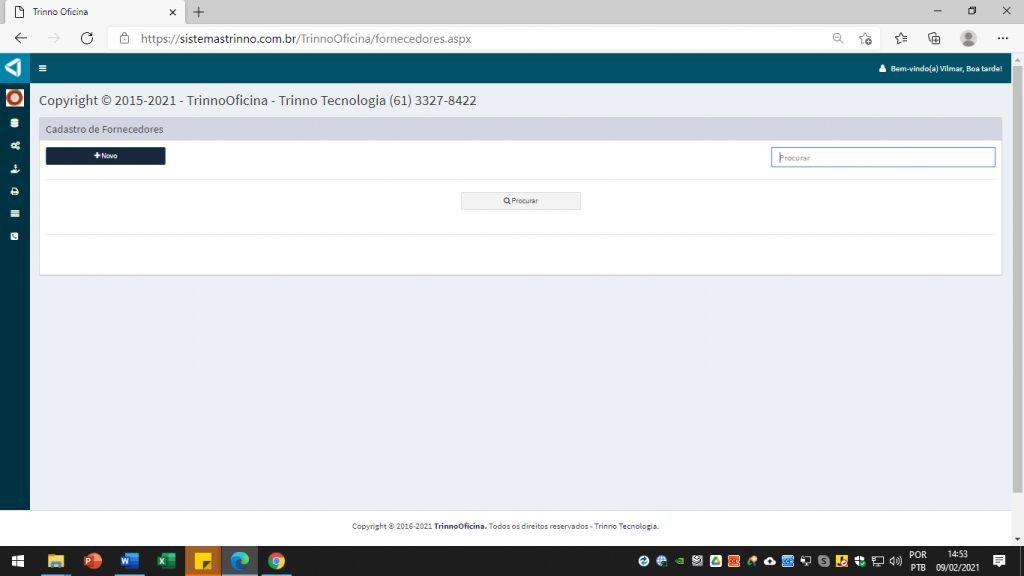
Task: Switch to Microsoft Edge in taskbar
Action: point(240,561)
